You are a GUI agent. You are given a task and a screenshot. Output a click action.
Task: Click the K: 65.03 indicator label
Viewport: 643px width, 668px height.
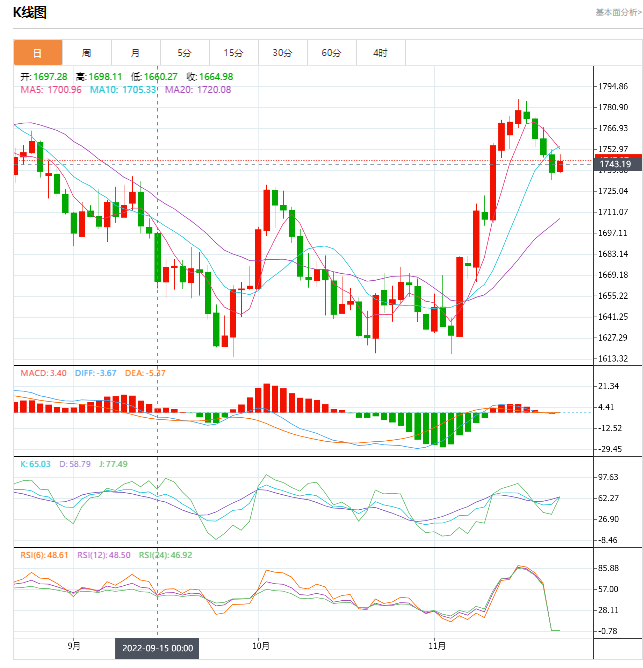pyautogui.click(x=35, y=464)
